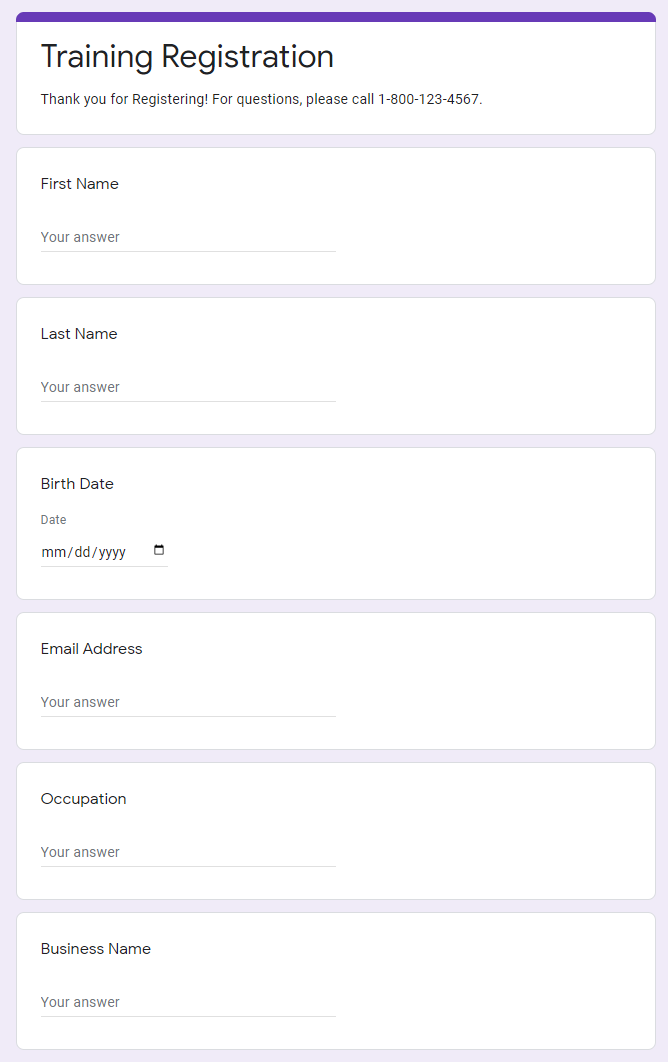This screenshot has height=1062, width=668.
Task: Click the 'Occupation' question label
Action: tap(83, 799)
